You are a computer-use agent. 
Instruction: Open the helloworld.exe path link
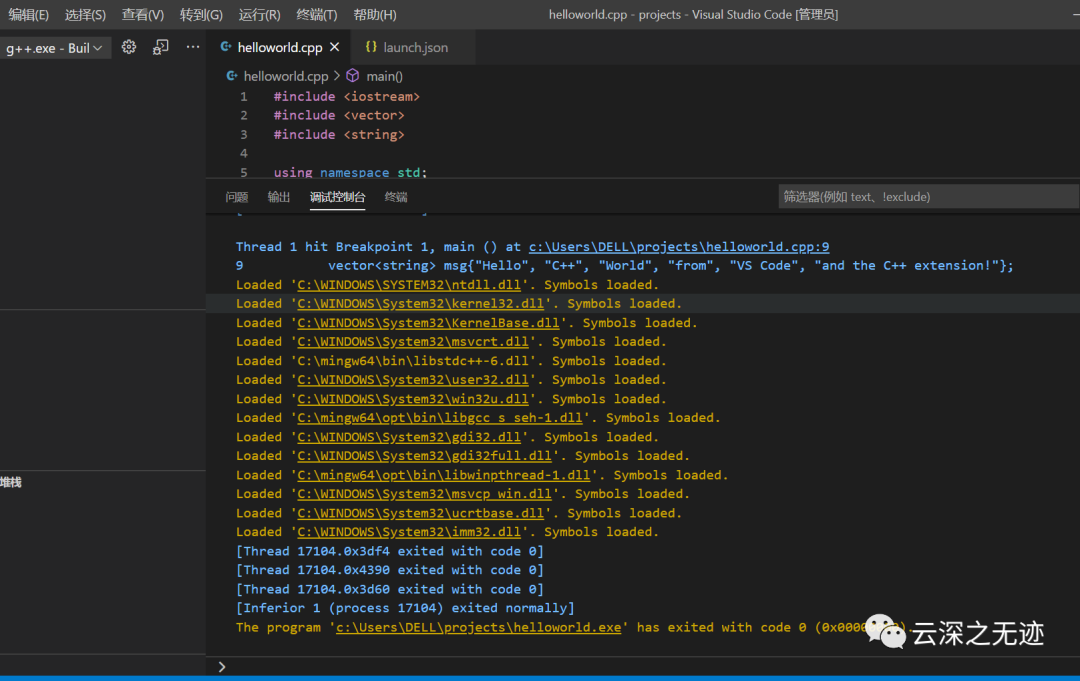point(479,627)
